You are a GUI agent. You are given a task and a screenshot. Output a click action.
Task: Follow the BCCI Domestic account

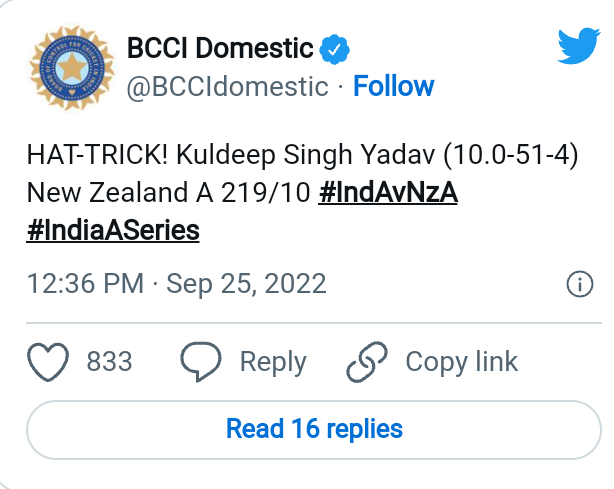393,87
